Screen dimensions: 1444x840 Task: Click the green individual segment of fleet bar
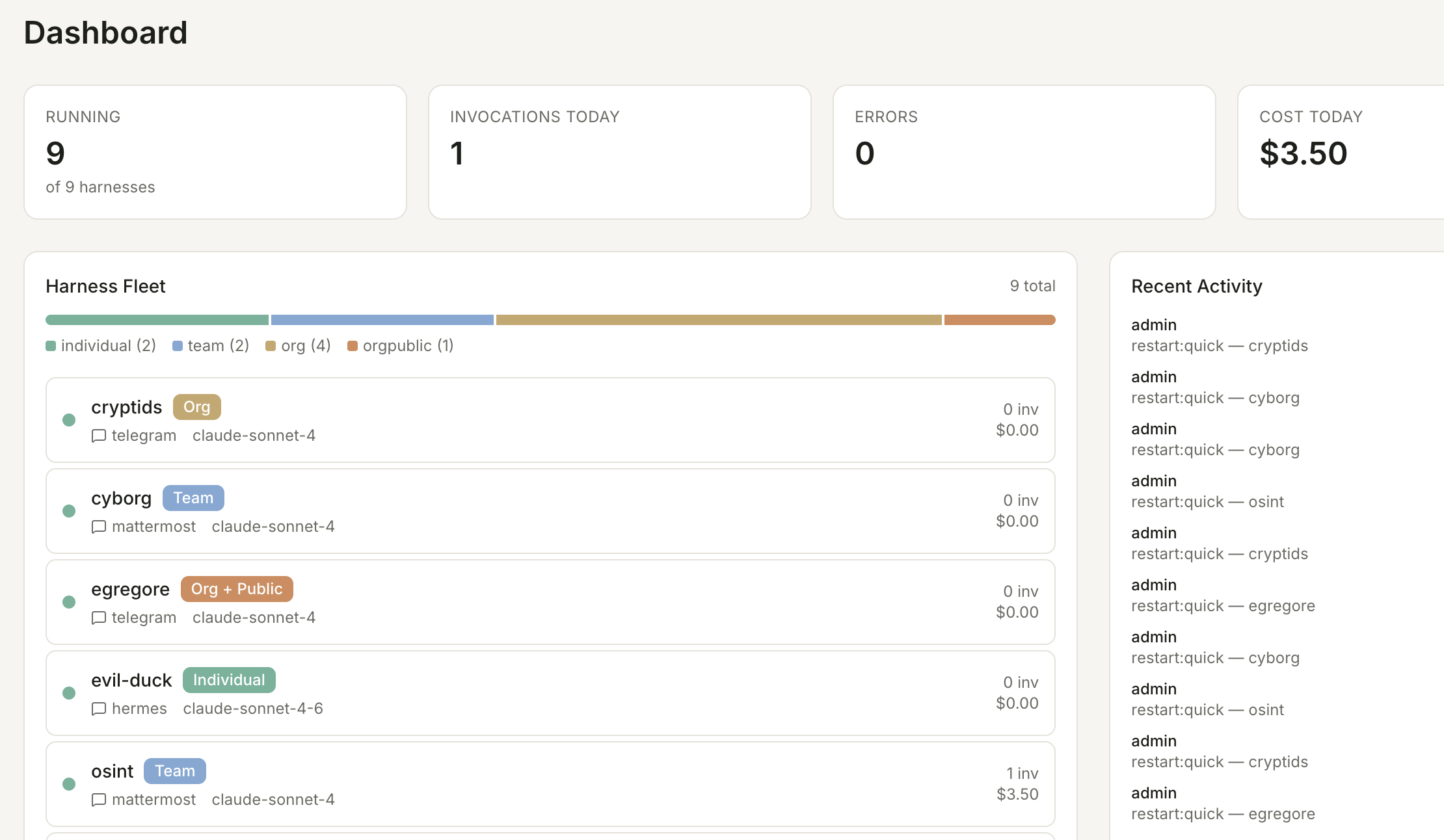(x=157, y=320)
